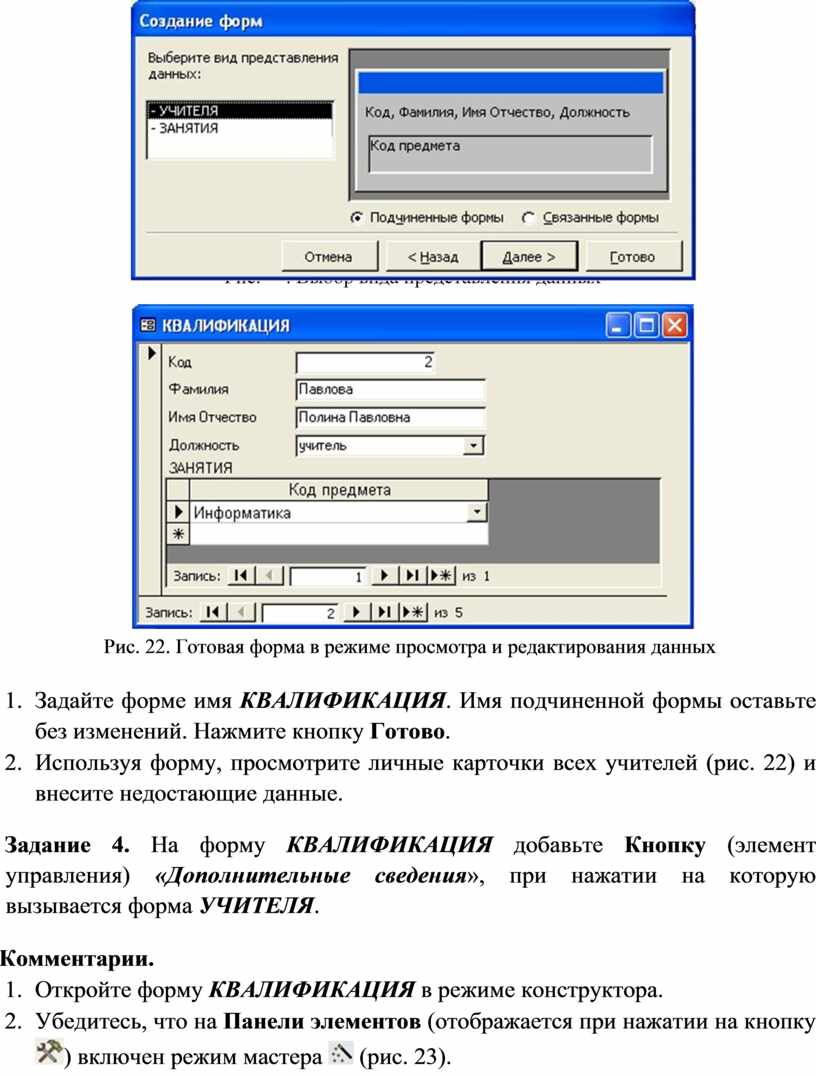The image size is (816, 1076).
Task: Click the Создание форм dialog title bar
Action: pos(413,21)
